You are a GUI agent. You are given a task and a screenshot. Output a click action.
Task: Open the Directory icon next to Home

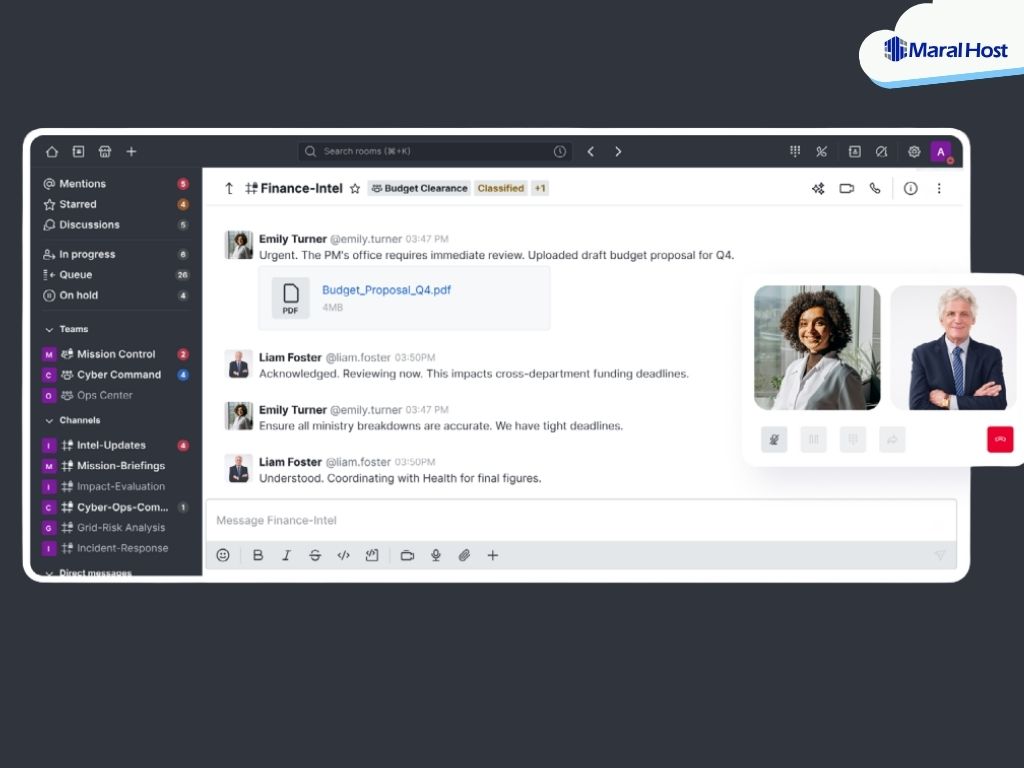78,152
